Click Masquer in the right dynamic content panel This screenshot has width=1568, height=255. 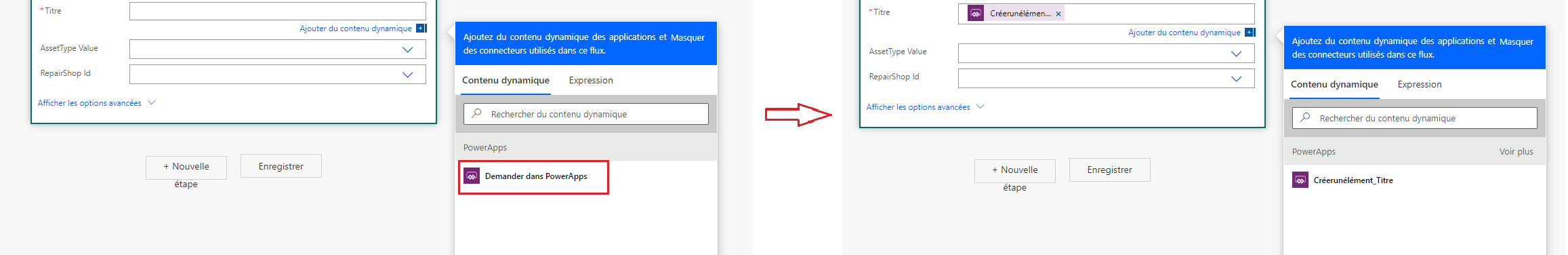(1517, 42)
